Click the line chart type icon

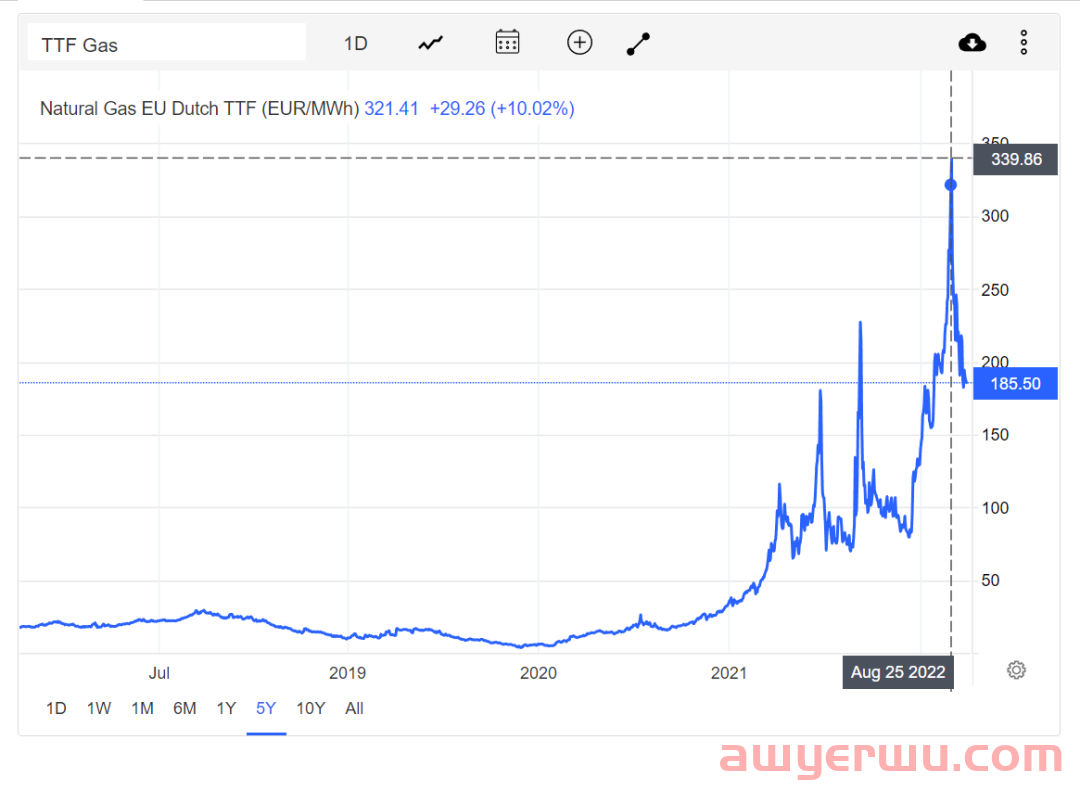(x=430, y=43)
